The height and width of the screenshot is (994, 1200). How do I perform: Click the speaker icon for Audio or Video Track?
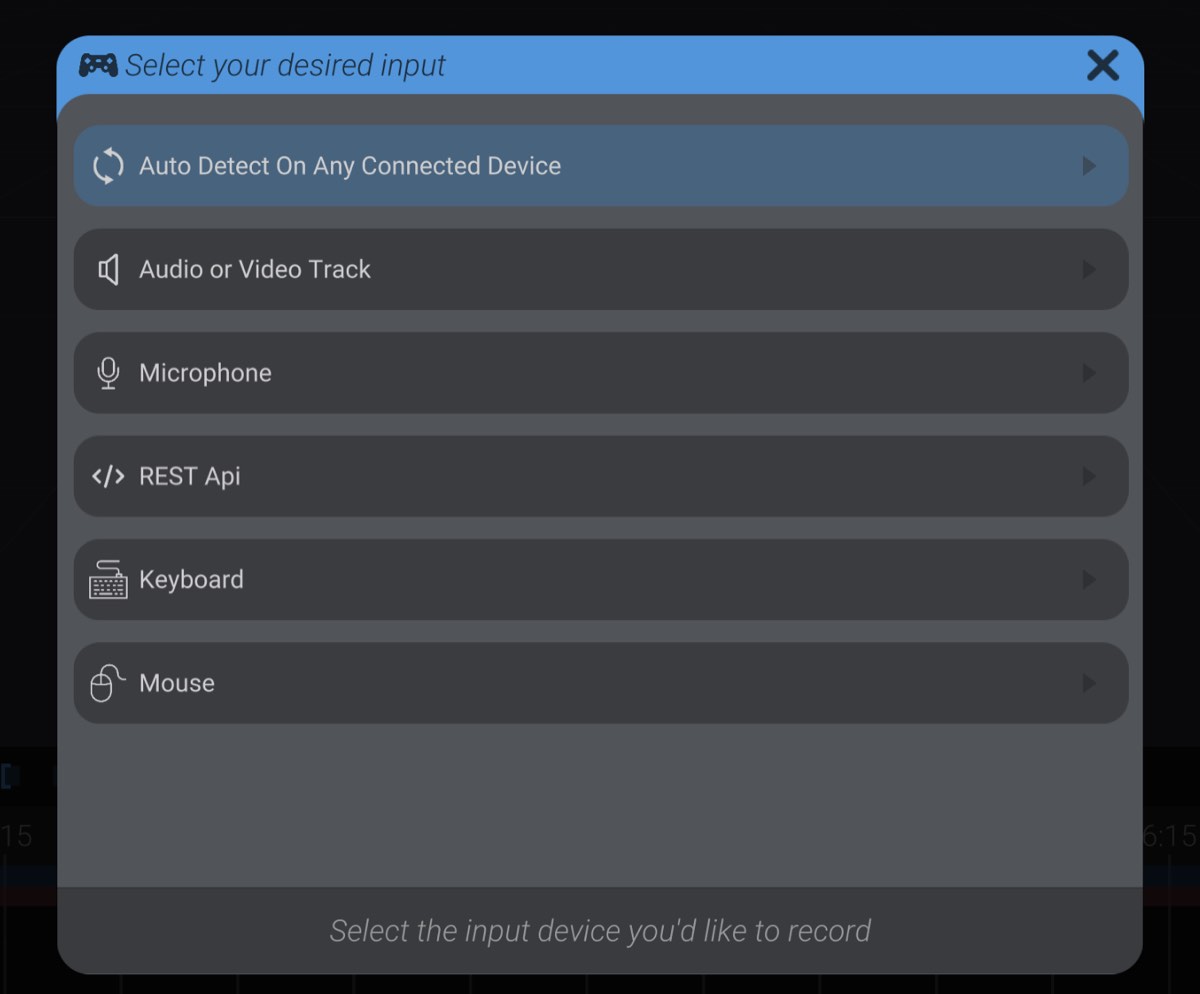[x=108, y=269]
